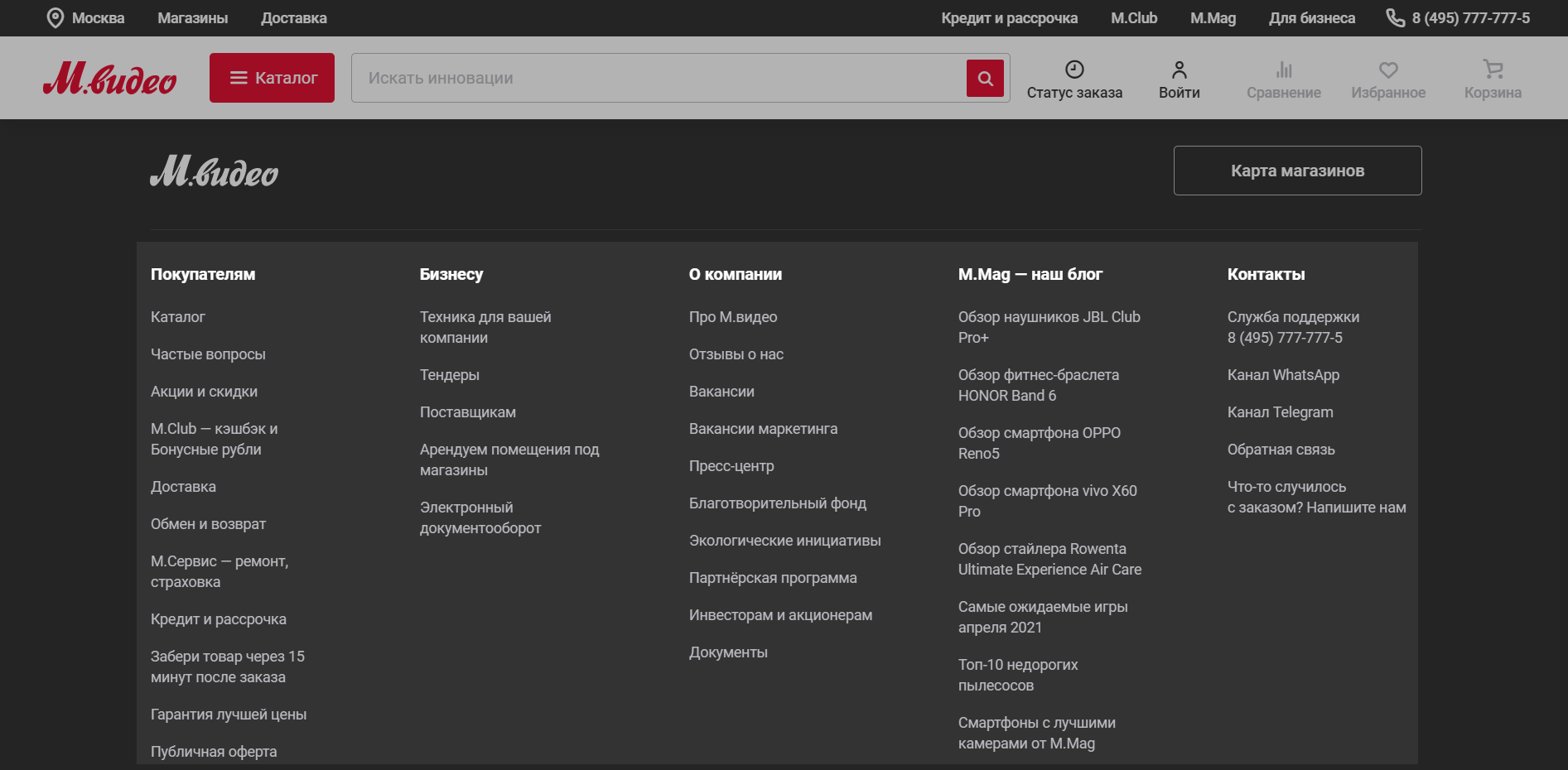
Task: Open Корзина shopping cart icon
Action: 1493,70
